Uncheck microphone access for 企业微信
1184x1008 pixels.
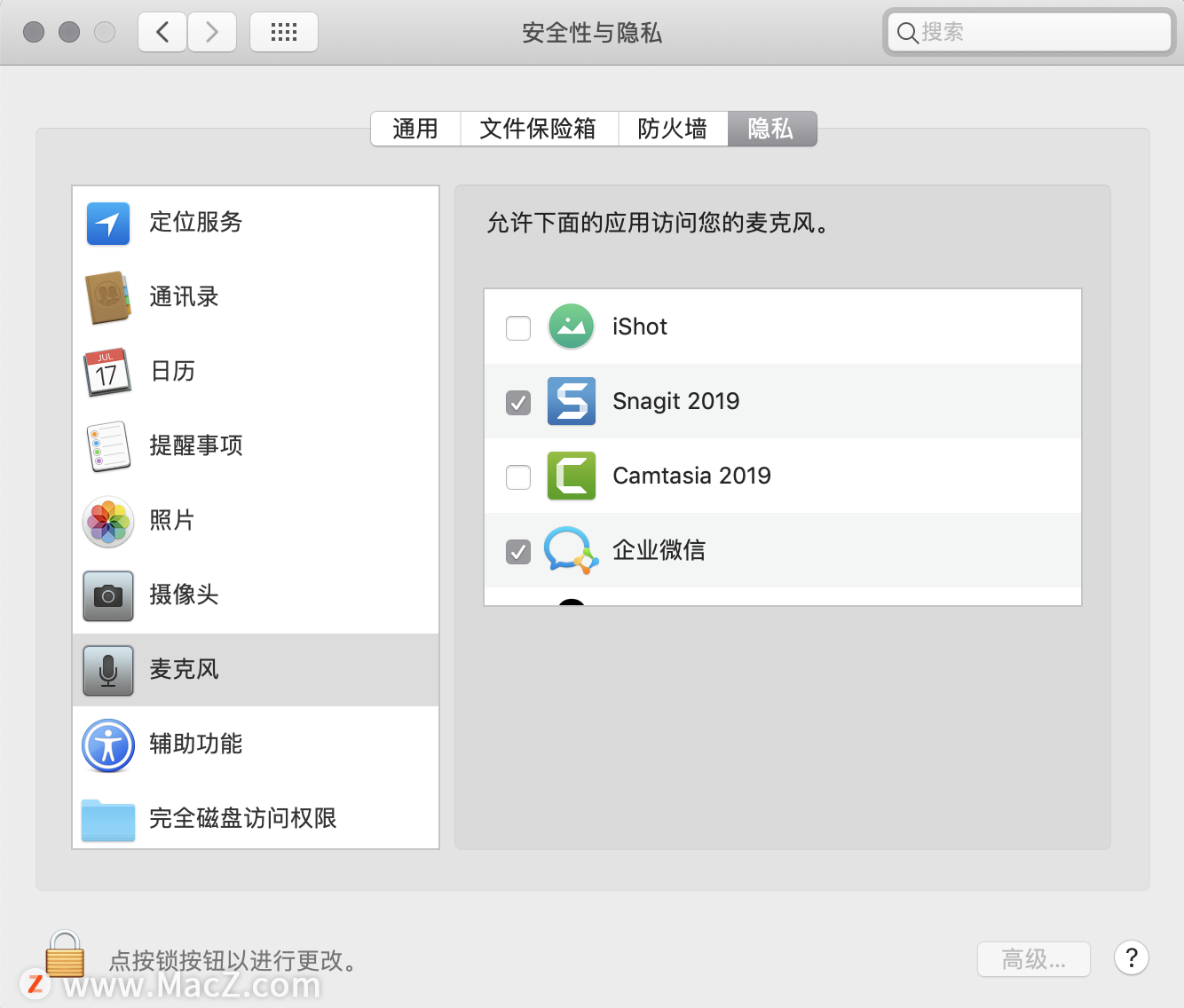518,552
